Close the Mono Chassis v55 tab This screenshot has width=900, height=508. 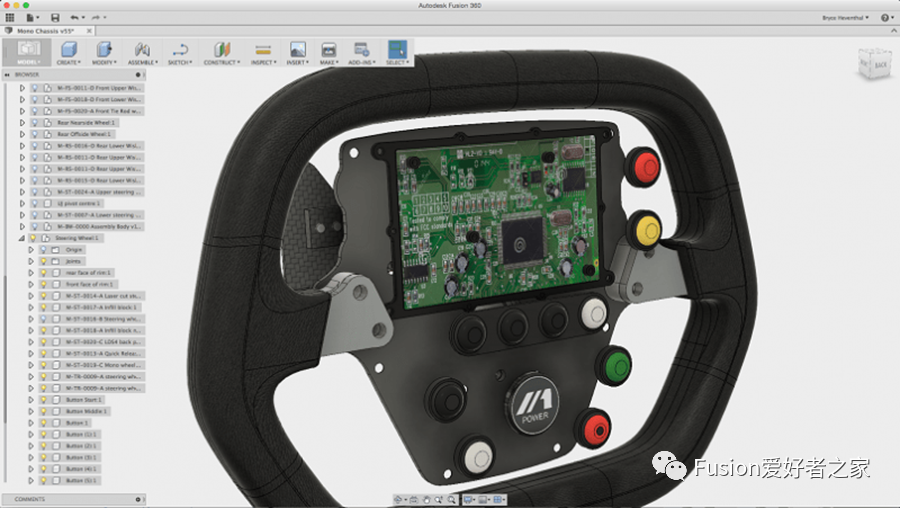[x=89, y=31]
